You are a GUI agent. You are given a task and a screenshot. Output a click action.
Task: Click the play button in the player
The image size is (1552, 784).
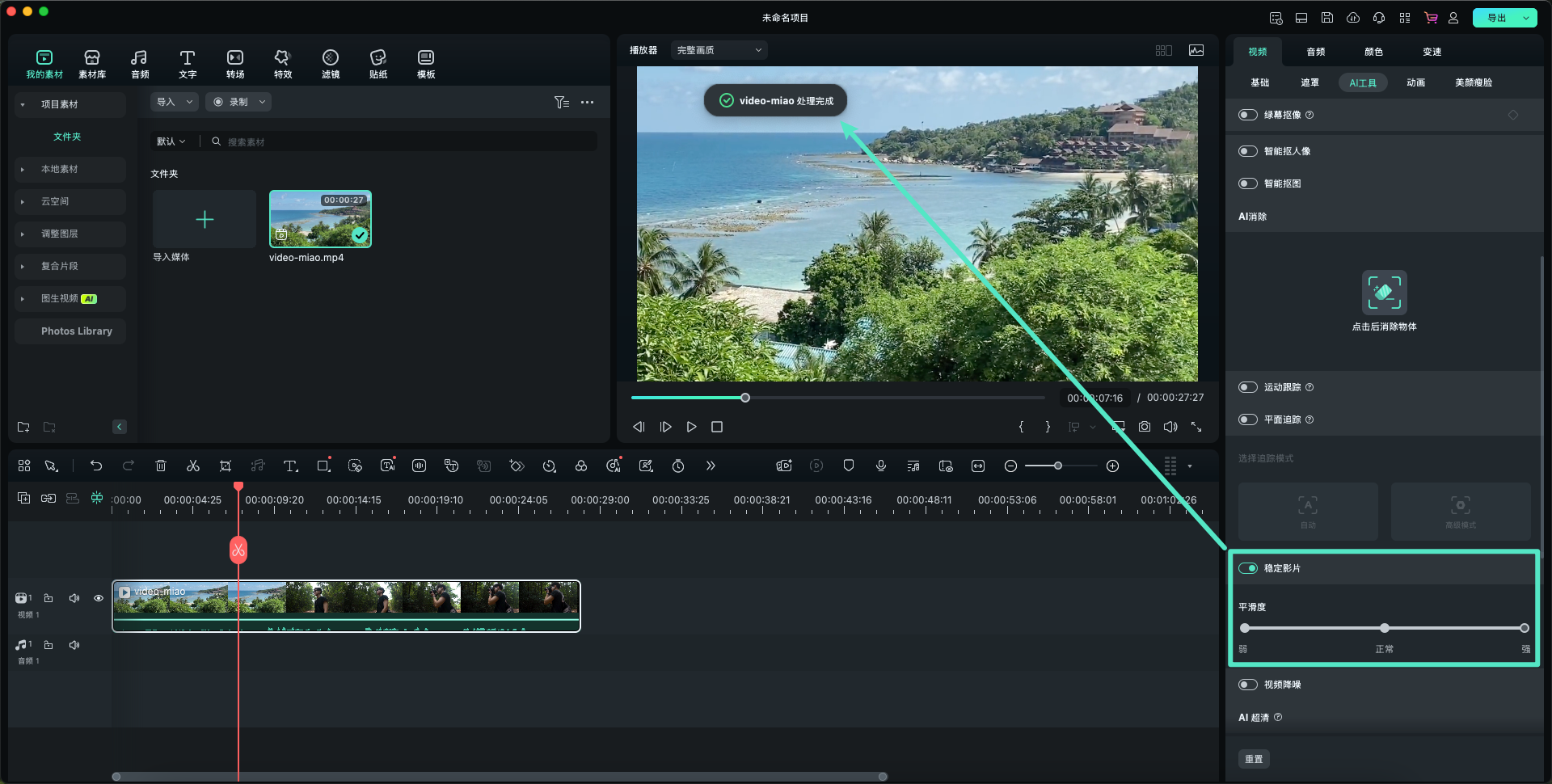[x=691, y=427]
